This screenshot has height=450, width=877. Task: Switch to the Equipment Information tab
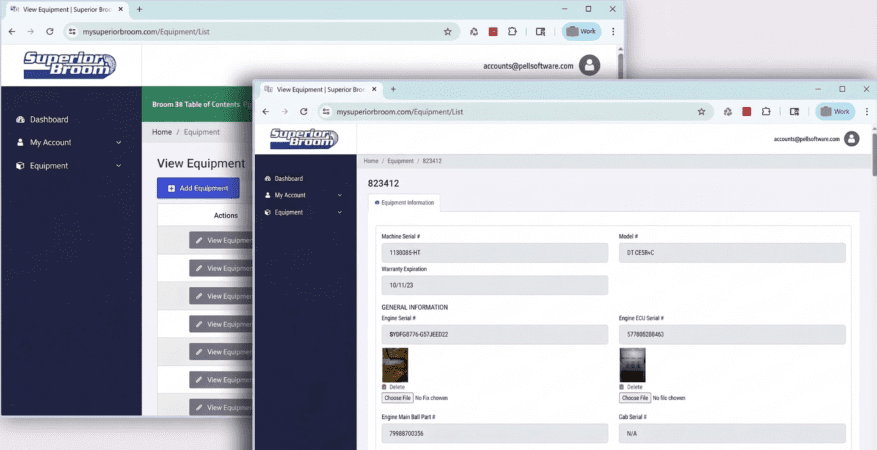404,202
